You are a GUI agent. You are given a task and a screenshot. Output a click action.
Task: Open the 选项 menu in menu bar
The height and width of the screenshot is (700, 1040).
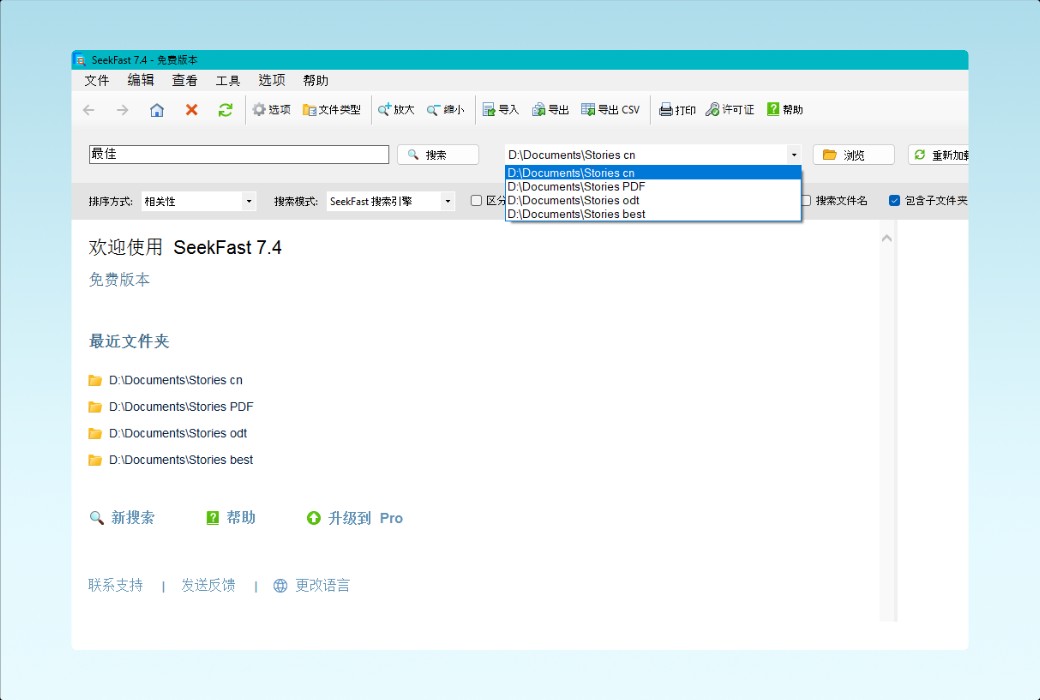tap(271, 80)
